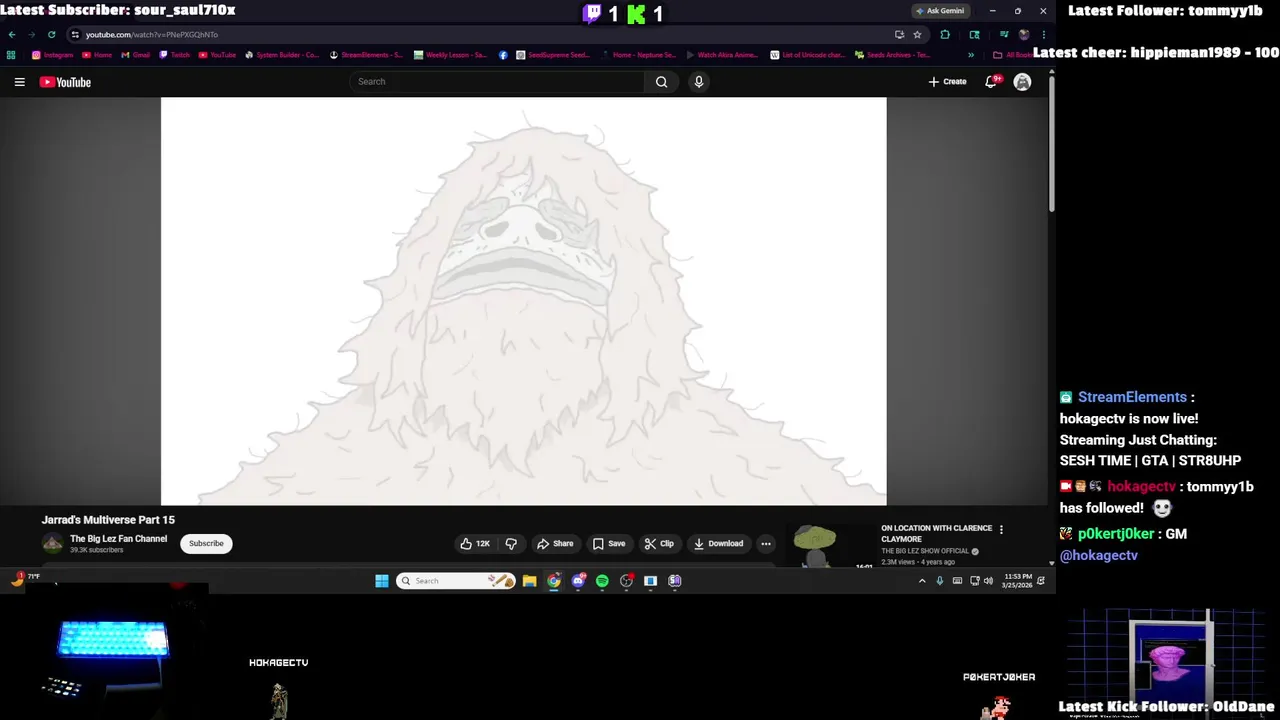Open the Chrome three-dot menu
Image resolution: width=1280 pixels, height=720 pixels.
tap(1043, 34)
